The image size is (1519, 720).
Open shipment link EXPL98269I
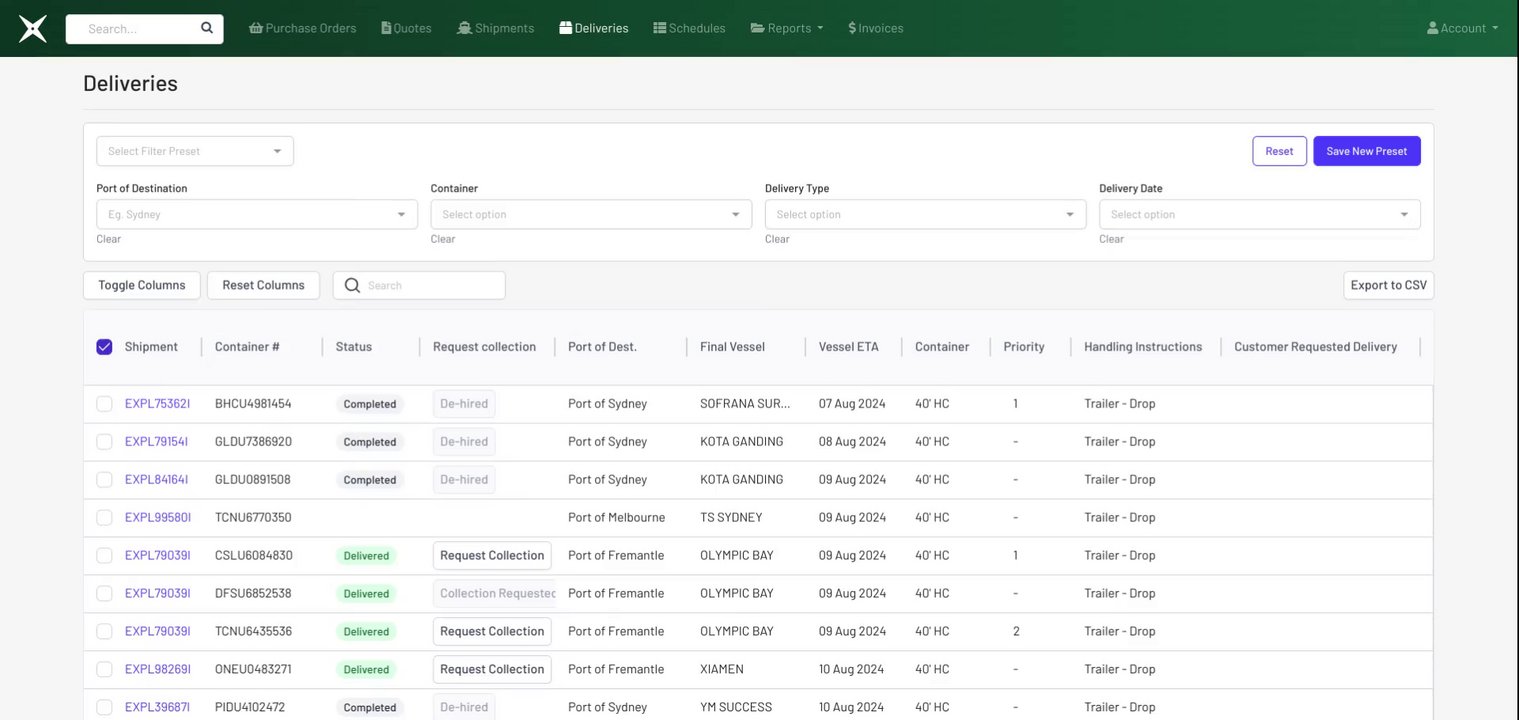point(157,669)
